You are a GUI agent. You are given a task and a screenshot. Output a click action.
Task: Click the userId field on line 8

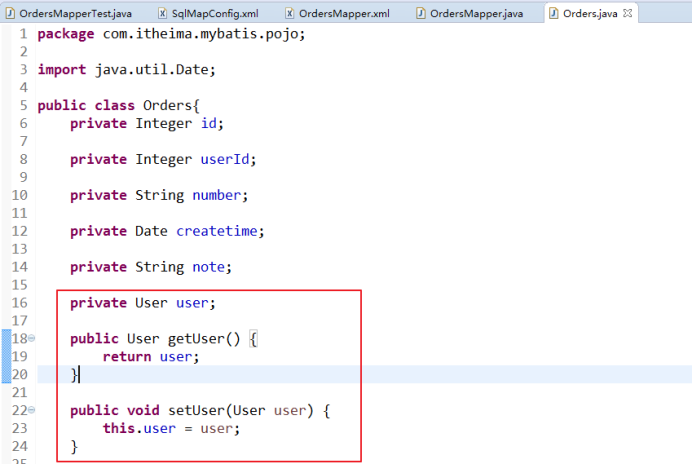coord(225,159)
